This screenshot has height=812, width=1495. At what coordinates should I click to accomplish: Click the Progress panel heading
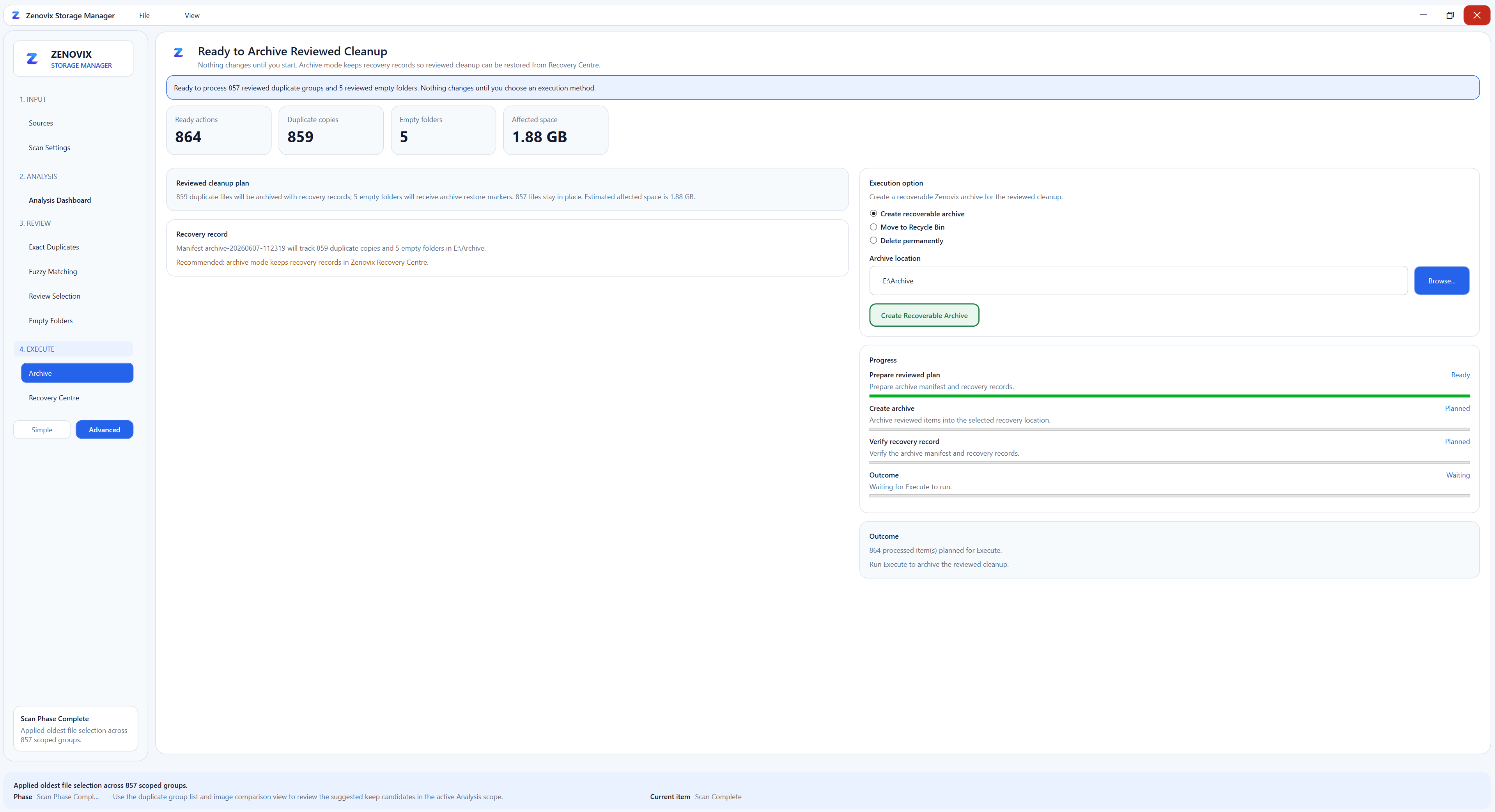click(x=883, y=360)
